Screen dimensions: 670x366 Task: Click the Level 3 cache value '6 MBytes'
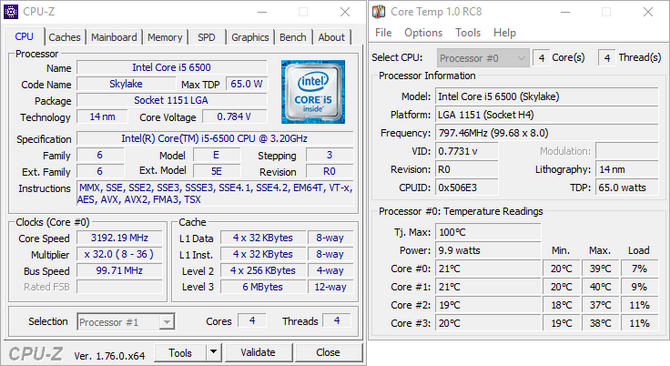(263, 287)
